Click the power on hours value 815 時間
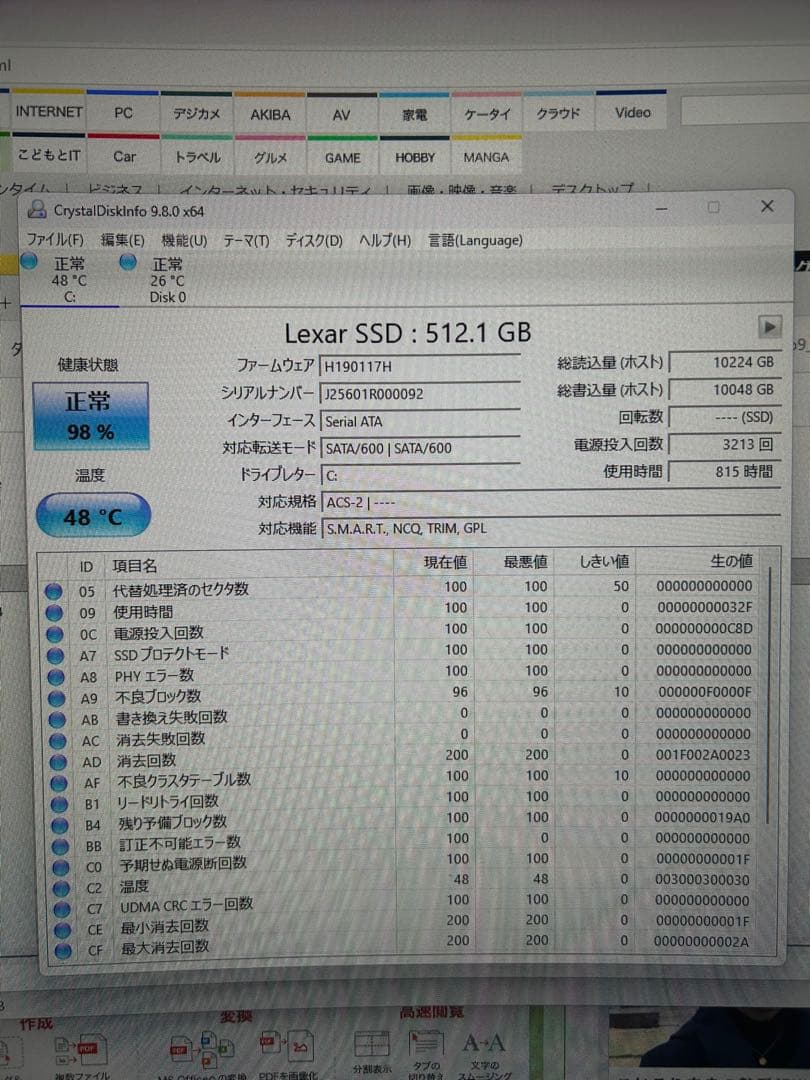Screen dimensions: 810x1080 pos(725,472)
